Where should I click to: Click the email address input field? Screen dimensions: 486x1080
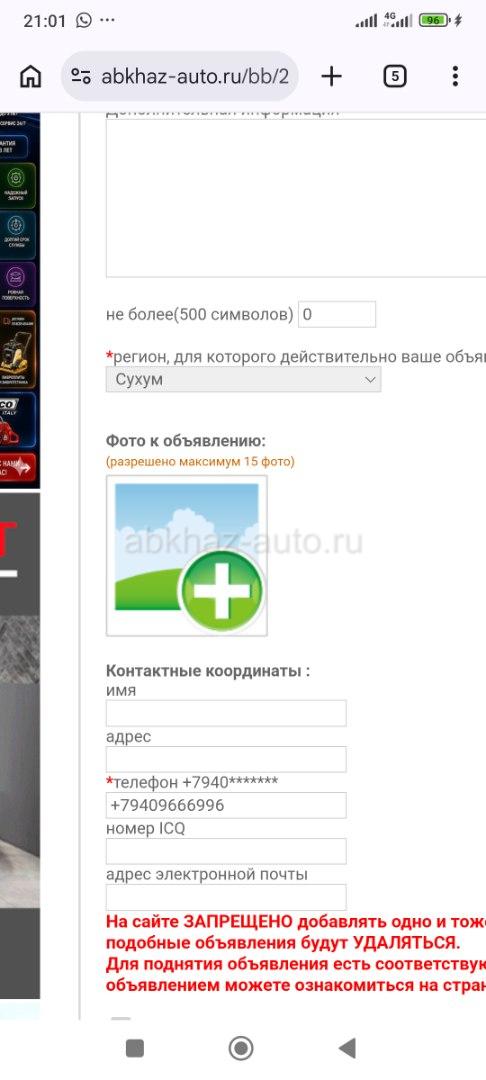pos(226,897)
